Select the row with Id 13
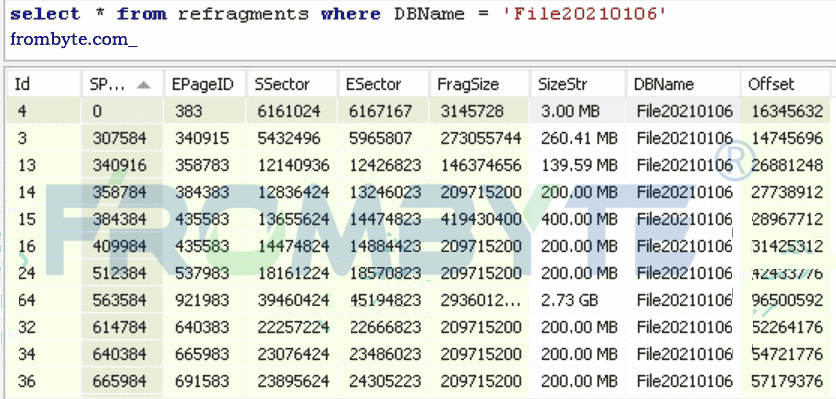836x399 pixels. [x=418, y=165]
